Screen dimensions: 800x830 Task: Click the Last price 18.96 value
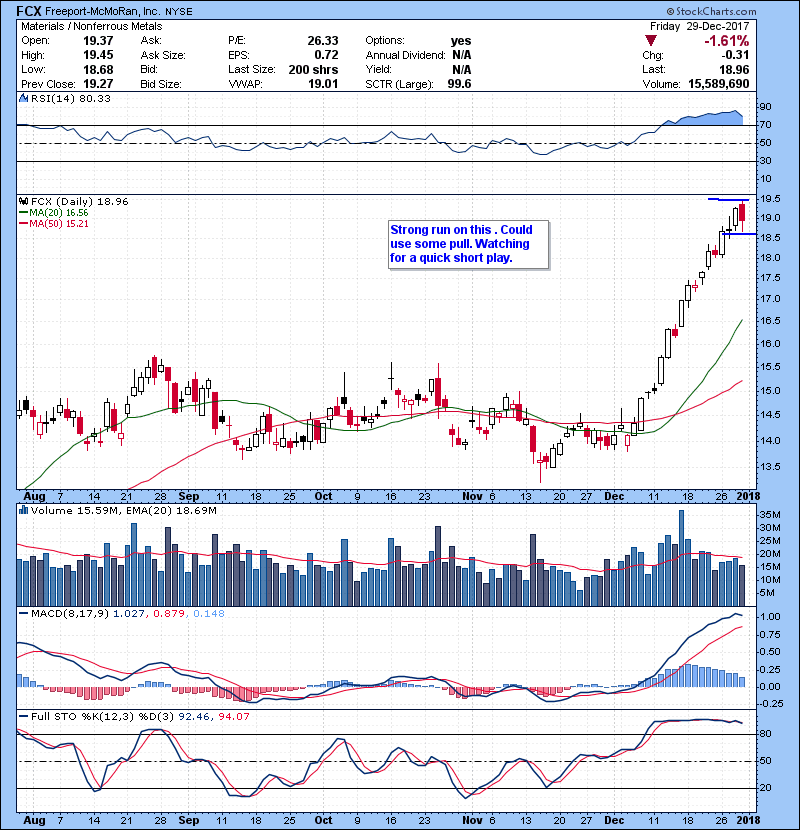click(x=734, y=69)
